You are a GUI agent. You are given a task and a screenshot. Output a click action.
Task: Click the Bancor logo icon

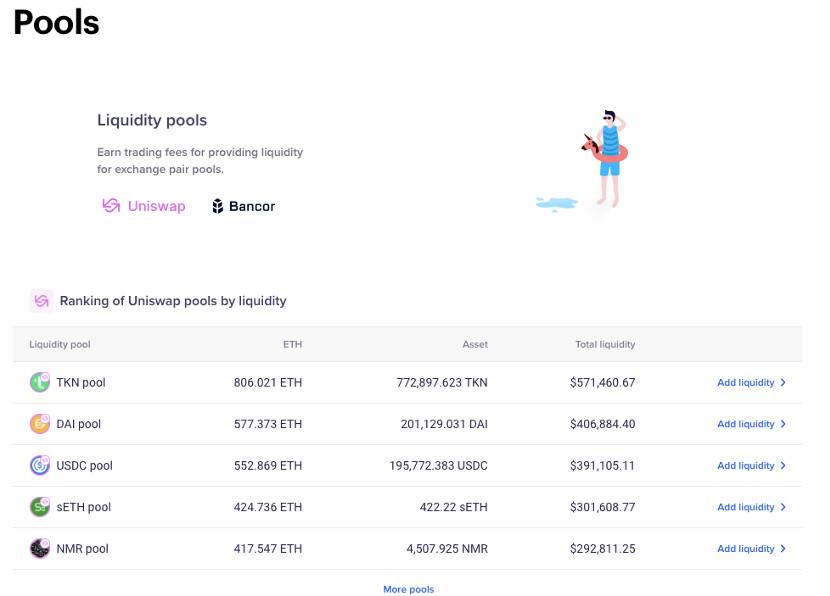218,206
